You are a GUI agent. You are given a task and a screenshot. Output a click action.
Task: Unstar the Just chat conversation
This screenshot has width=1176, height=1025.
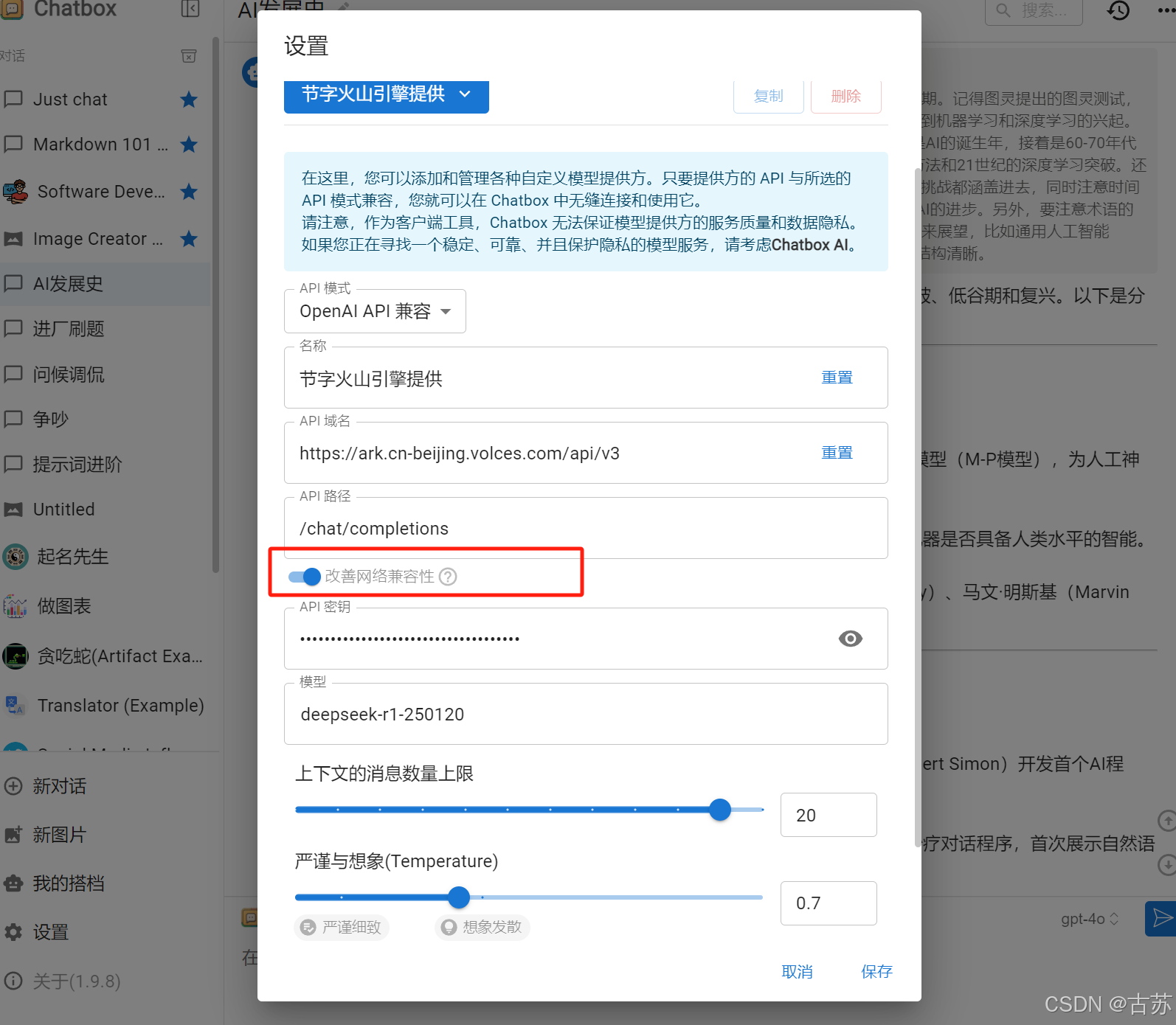click(189, 100)
